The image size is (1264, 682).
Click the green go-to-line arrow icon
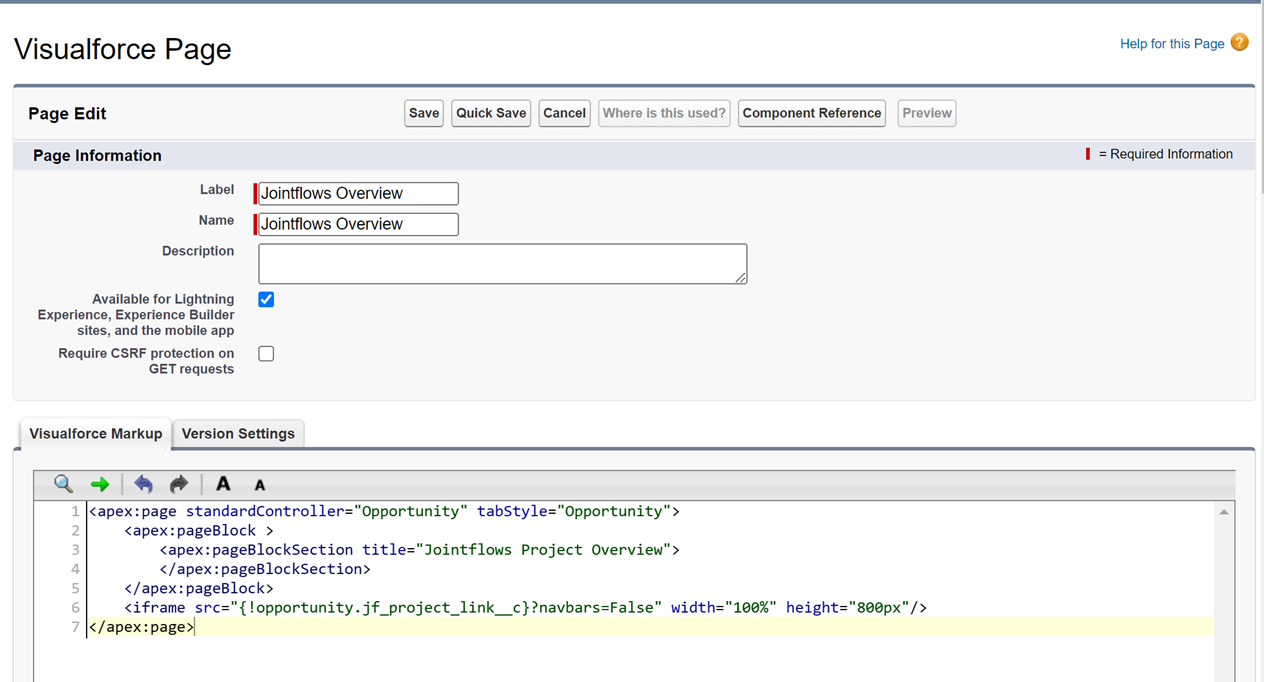[x=100, y=485]
